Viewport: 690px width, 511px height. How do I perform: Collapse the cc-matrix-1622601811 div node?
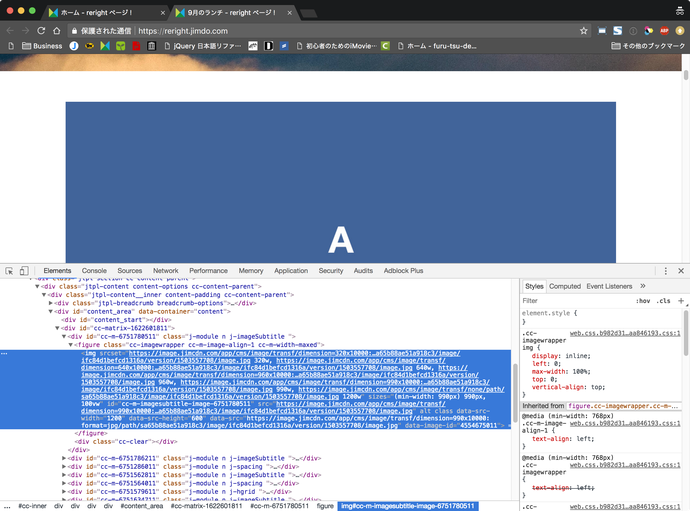click(x=57, y=328)
